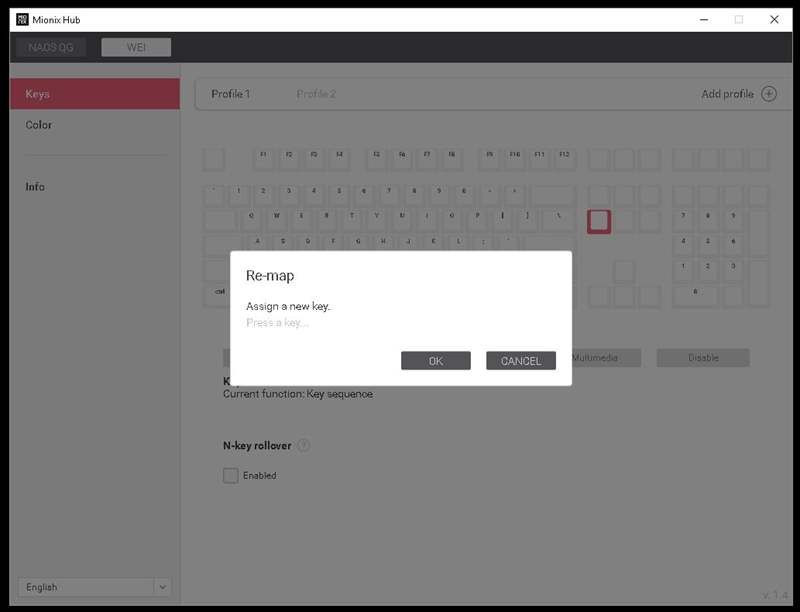Minimize the Mionix Hub window
Image resolution: width=800 pixels, height=612 pixels.
pyautogui.click(x=704, y=19)
